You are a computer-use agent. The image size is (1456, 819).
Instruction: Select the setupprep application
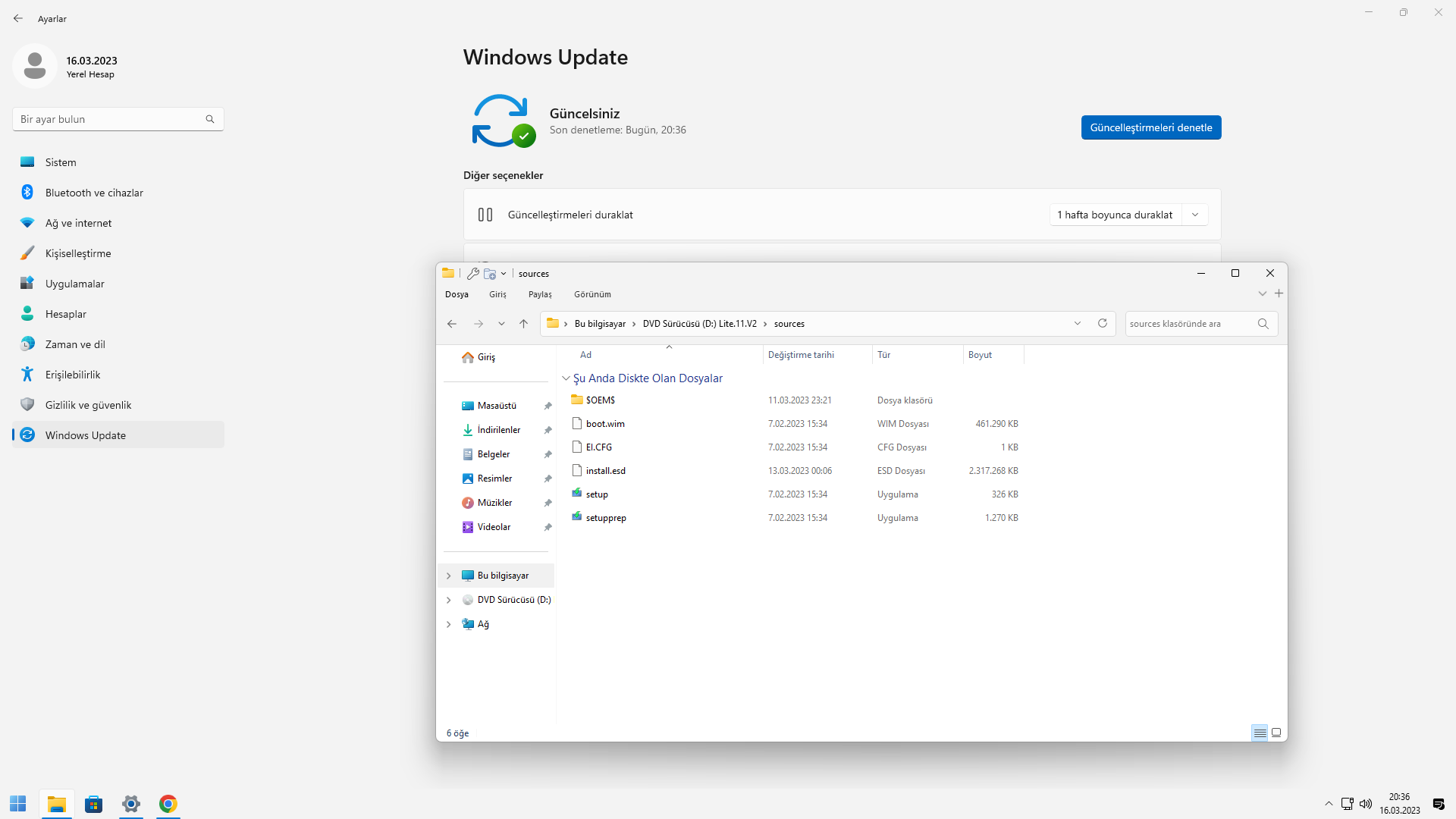pos(794,518)
